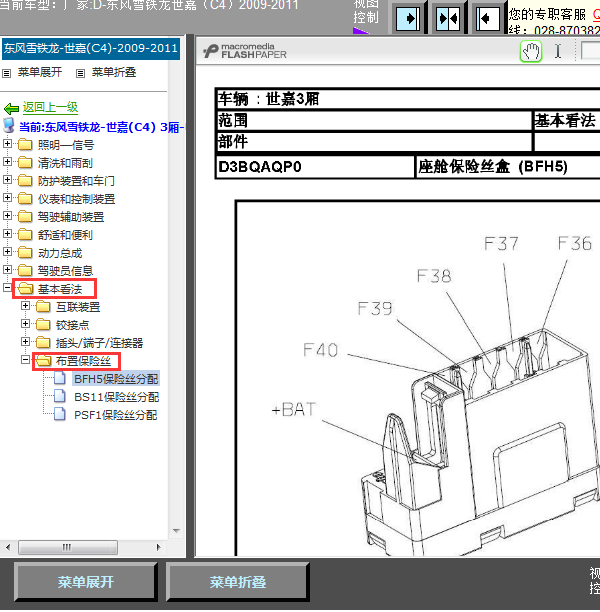This screenshot has height=612, width=600.
Task: Click the D3BQAQP0 table cell
Action: pos(315,167)
